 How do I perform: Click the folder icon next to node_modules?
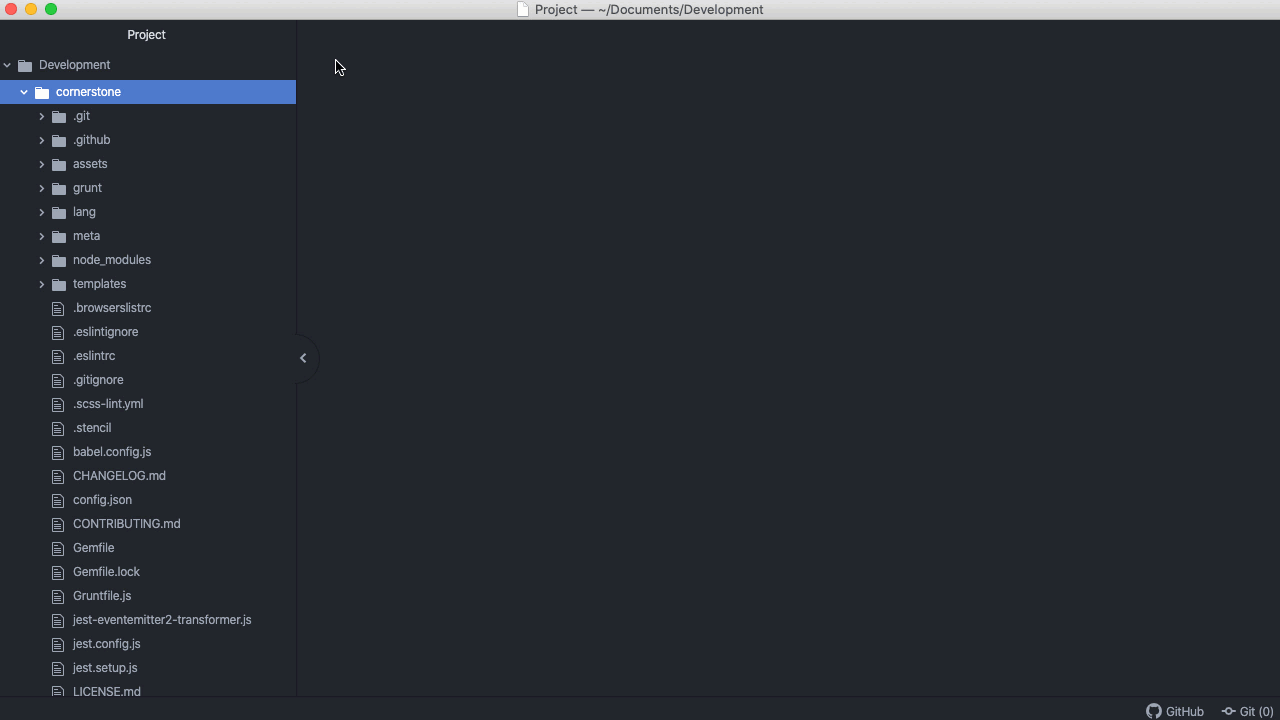click(58, 259)
